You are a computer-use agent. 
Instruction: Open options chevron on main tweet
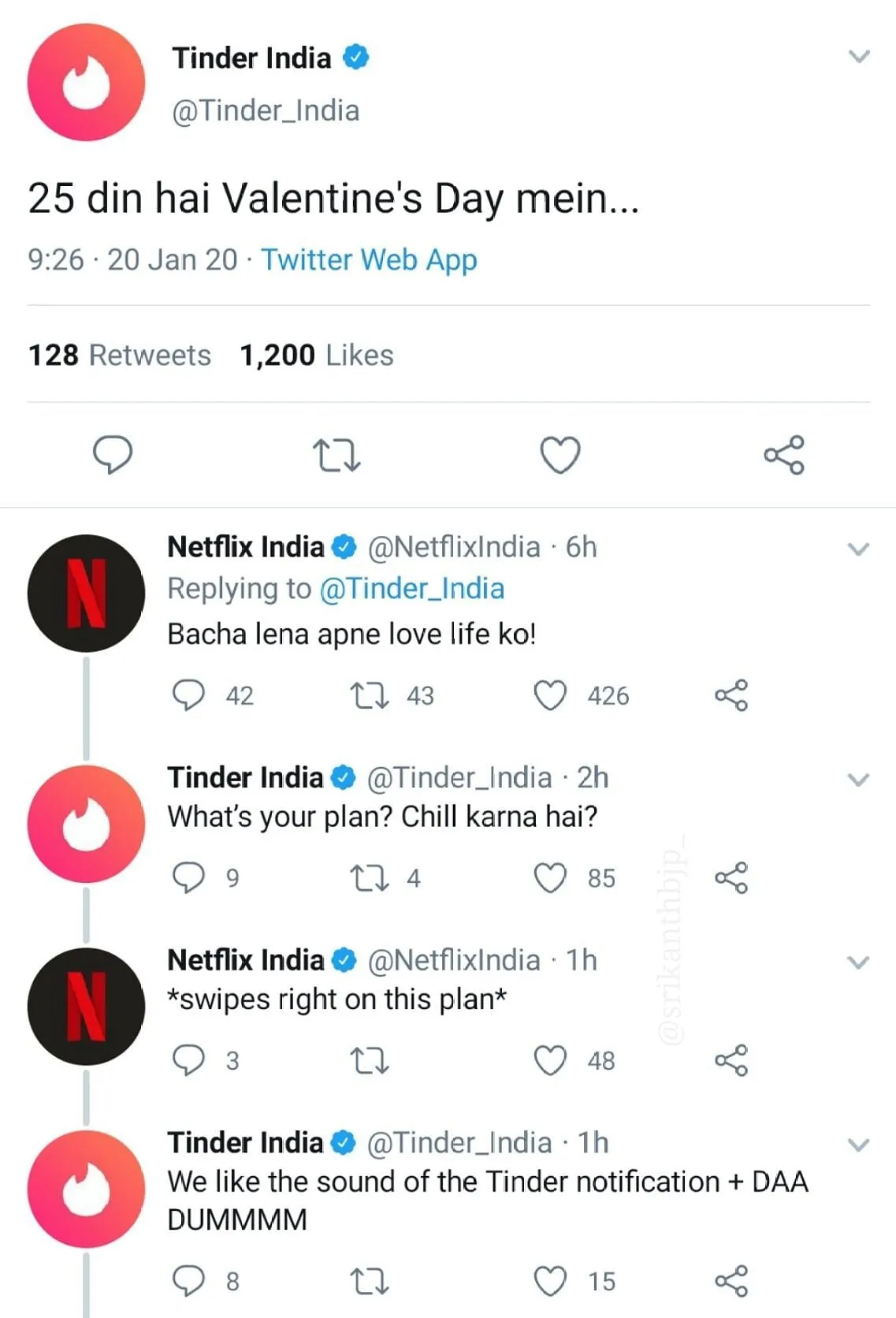coord(859,57)
